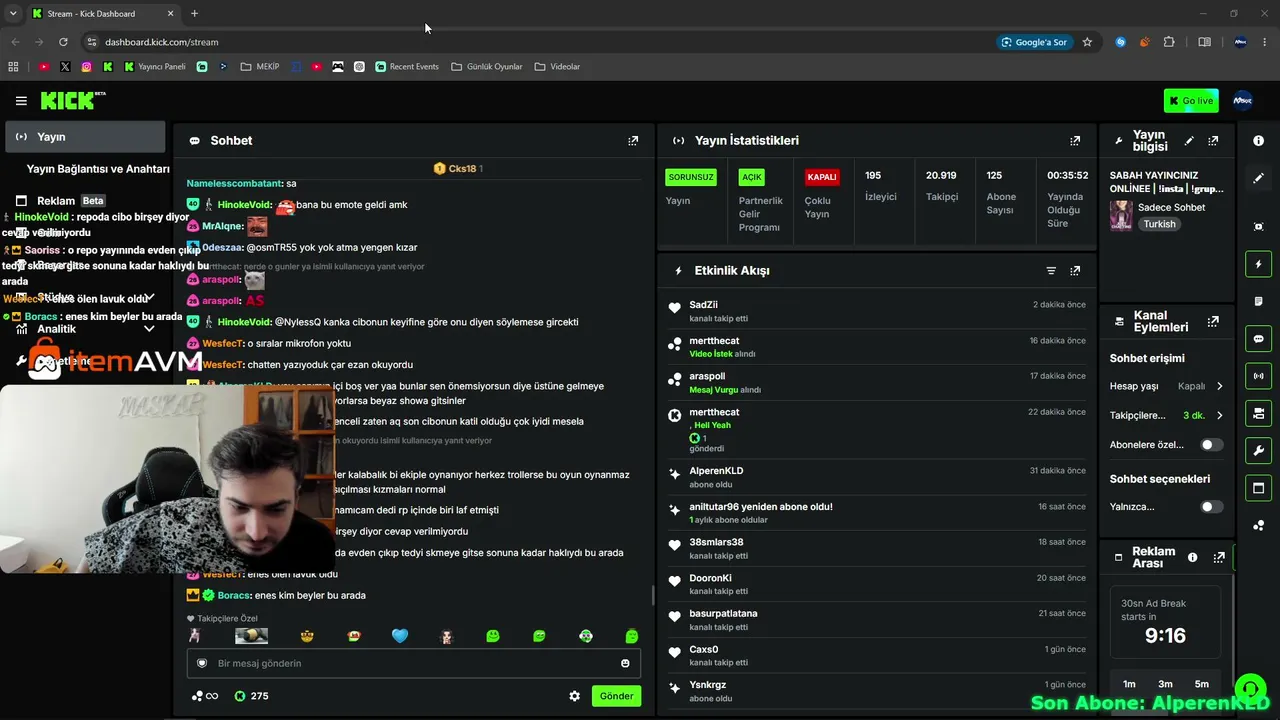Open the profile avatar menu
This screenshot has width=1280, height=720.
(x=1243, y=100)
